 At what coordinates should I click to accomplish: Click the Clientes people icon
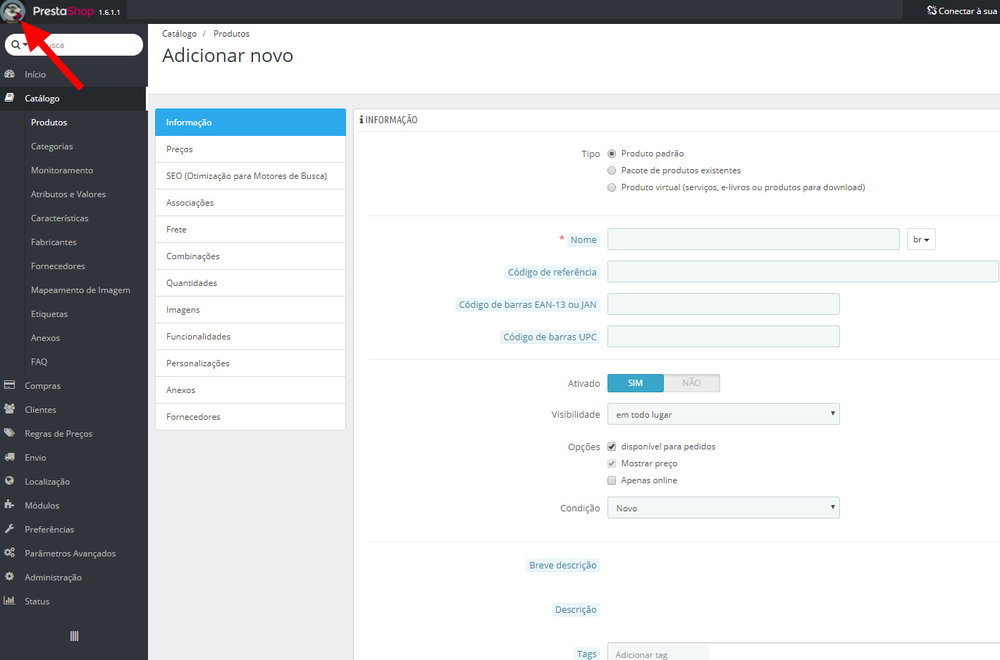(x=9, y=409)
